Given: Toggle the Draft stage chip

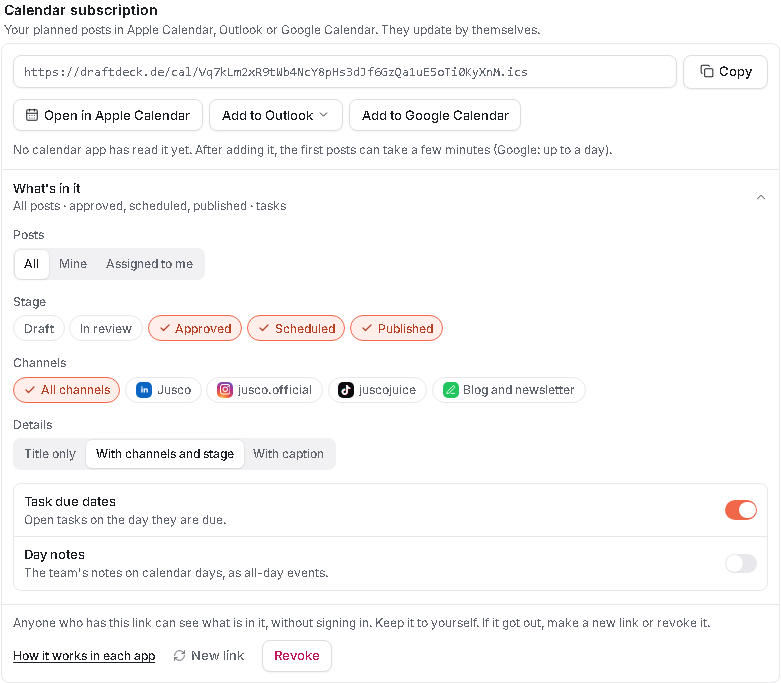Looking at the screenshot, I should pos(39,328).
